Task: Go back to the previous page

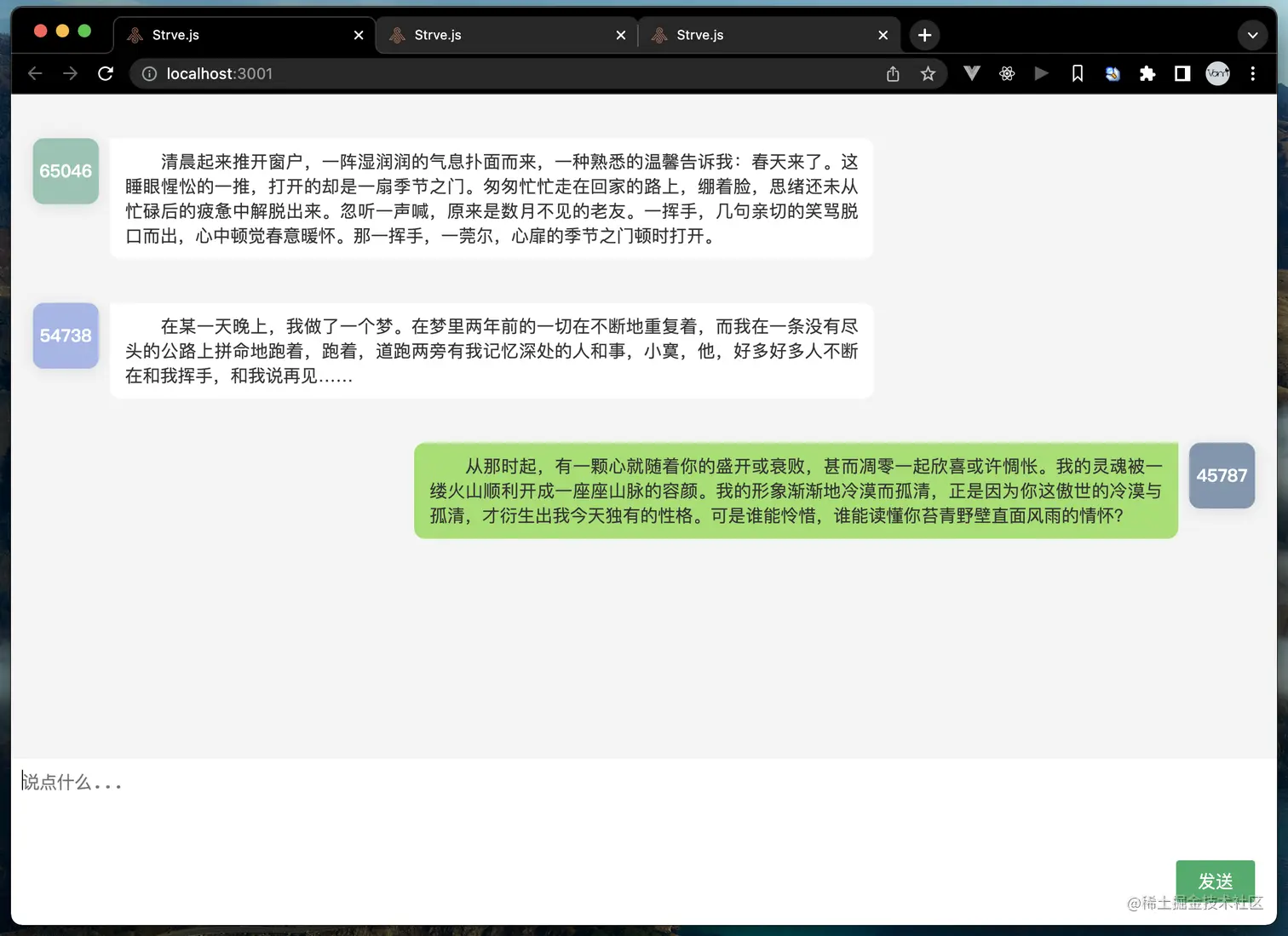Action: point(35,74)
